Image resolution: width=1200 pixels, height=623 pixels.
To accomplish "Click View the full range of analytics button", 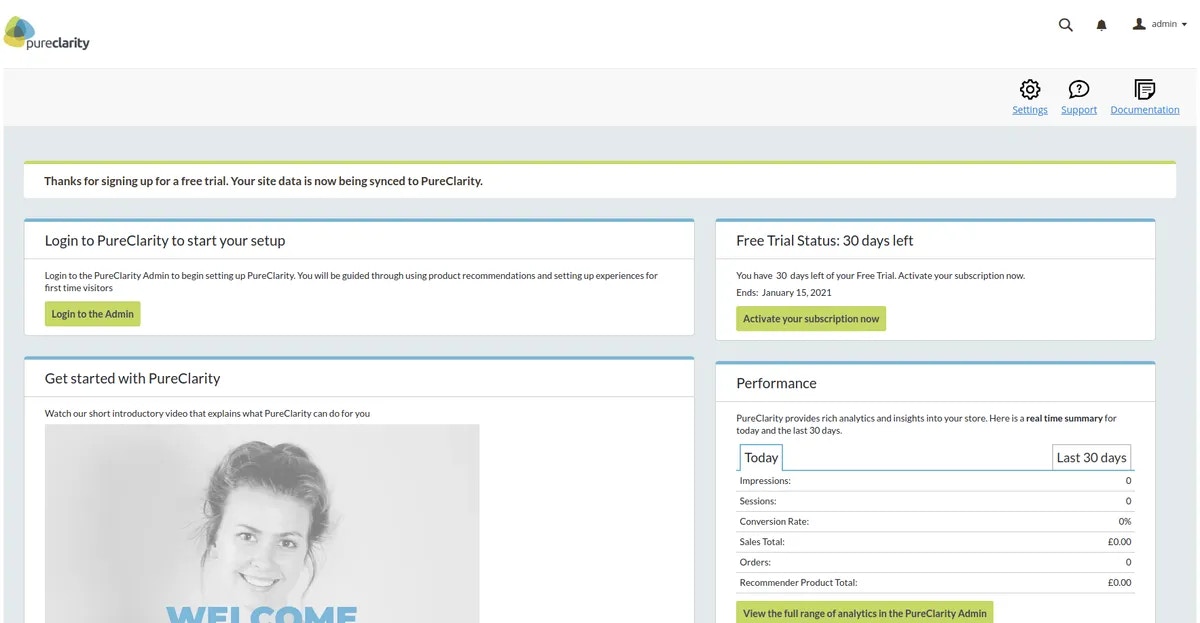I will click(865, 613).
